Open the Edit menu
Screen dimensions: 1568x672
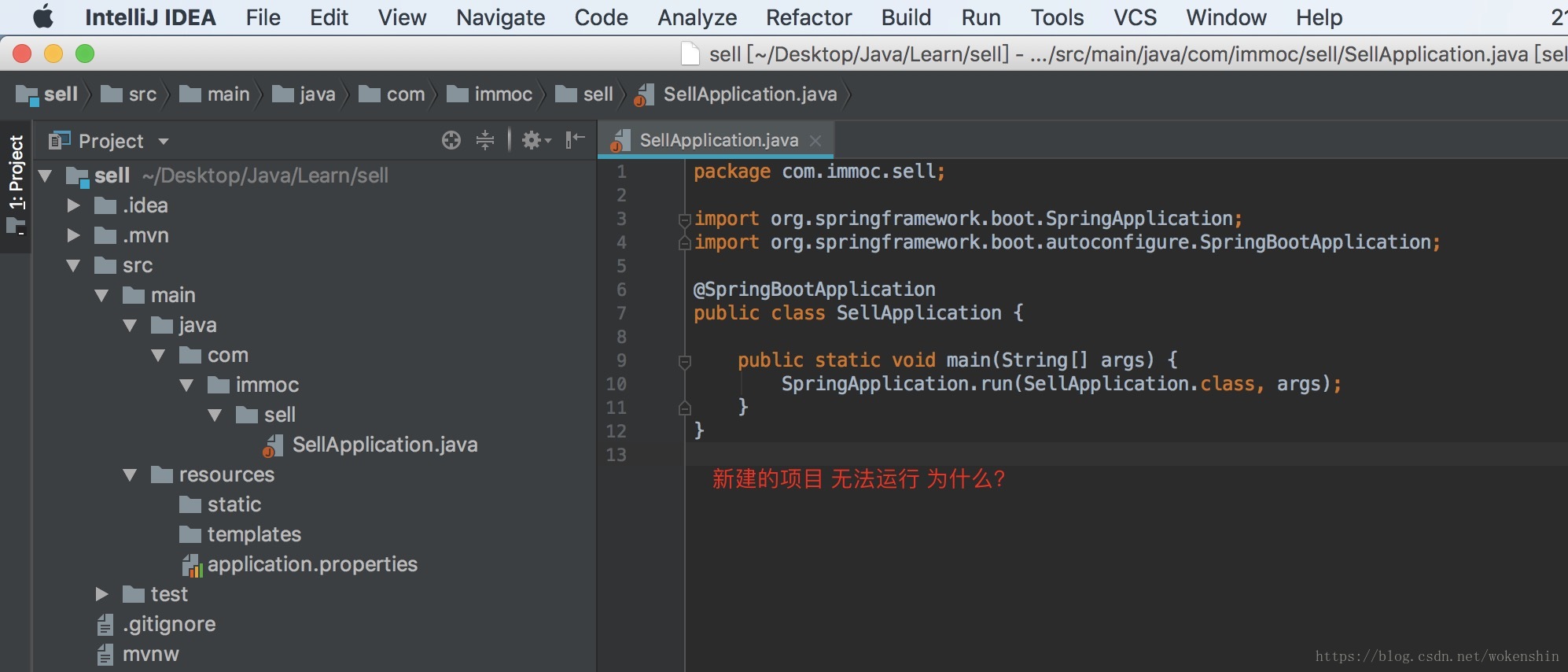pyautogui.click(x=329, y=17)
